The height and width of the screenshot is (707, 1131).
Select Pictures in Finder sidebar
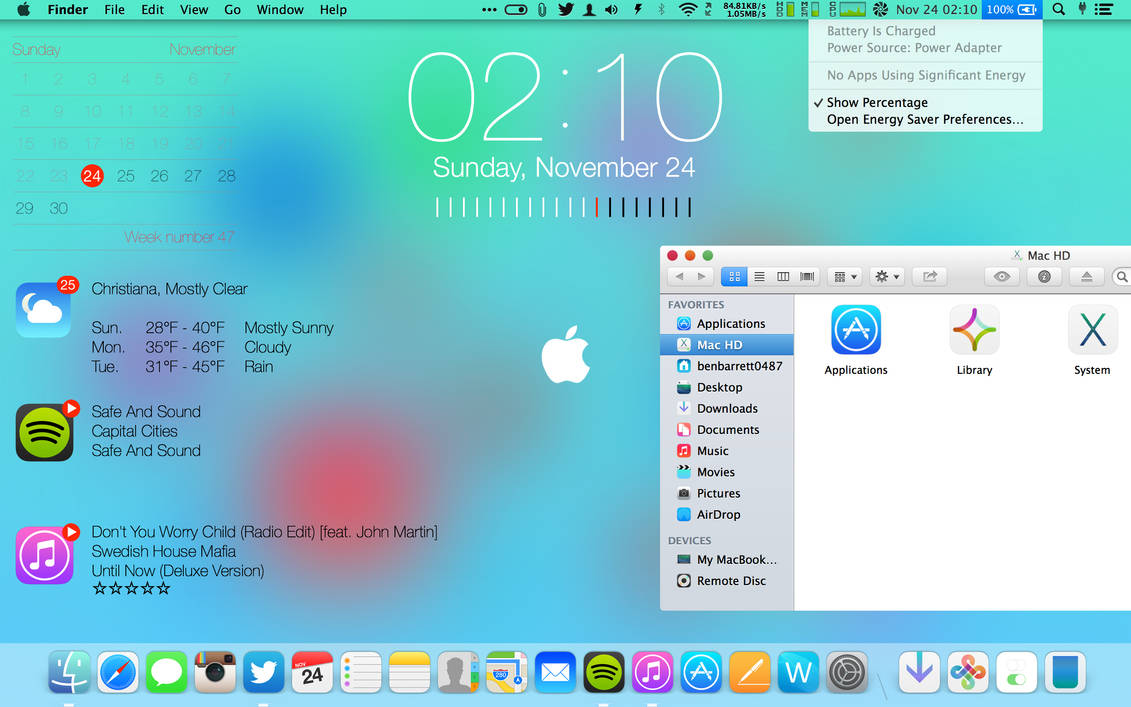click(x=726, y=493)
